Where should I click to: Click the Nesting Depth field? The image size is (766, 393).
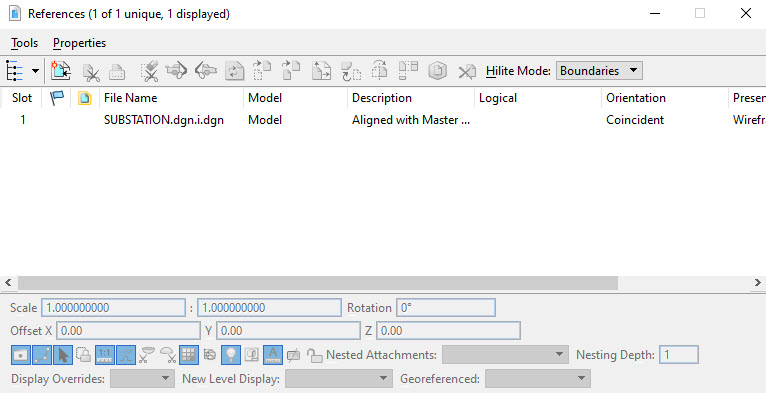tap(679, 355)
